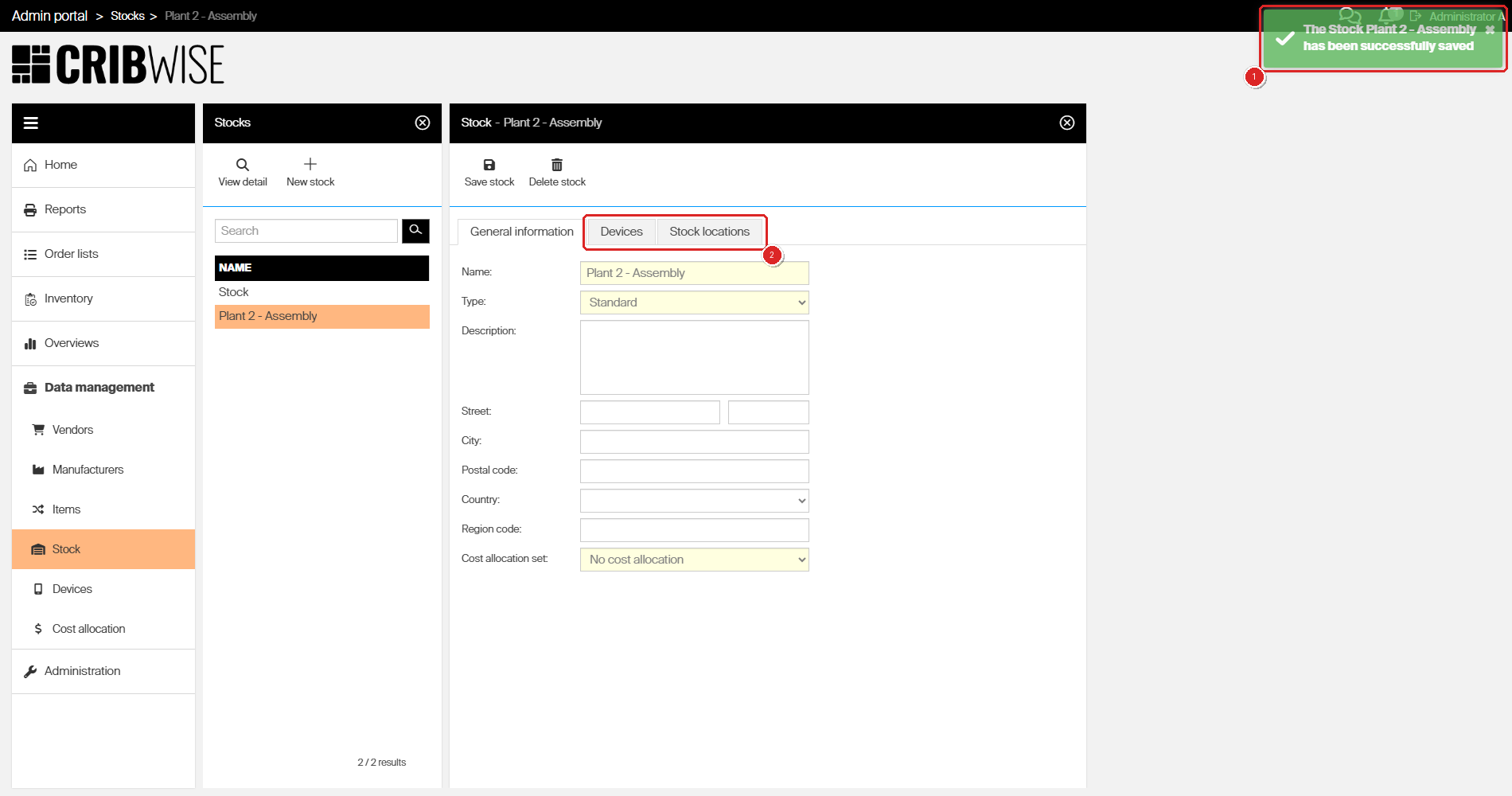This screenshot has width=1512, height=796.
Task: Click the Inventory clipboard icon
Action: tap(30, 298)
